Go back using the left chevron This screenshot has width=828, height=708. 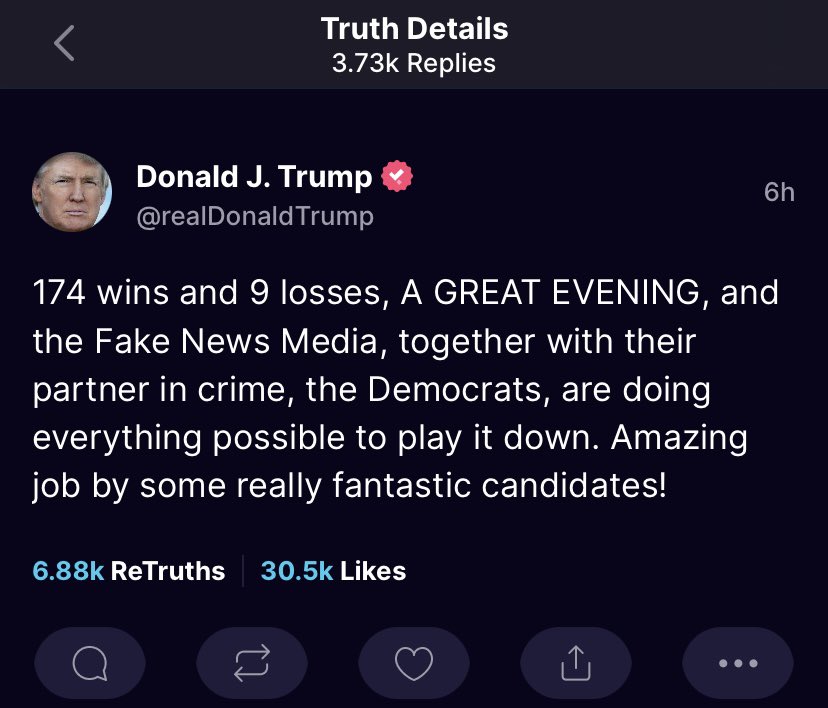coord(64,44)
